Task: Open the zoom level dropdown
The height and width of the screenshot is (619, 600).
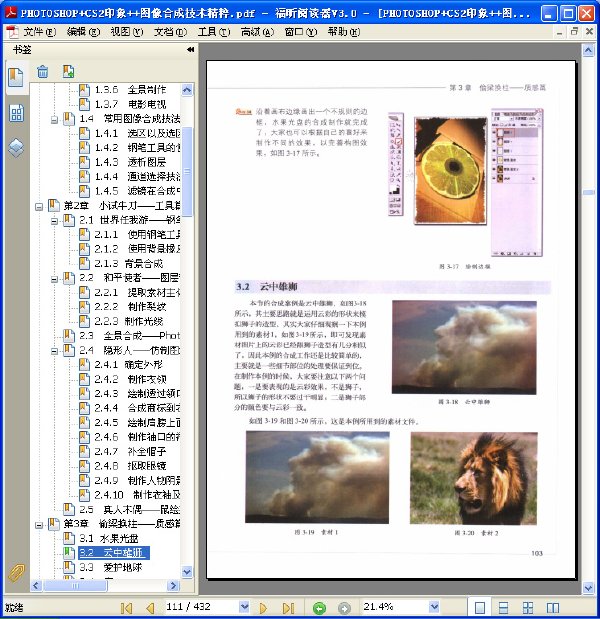Action: [x=434, y=607]
